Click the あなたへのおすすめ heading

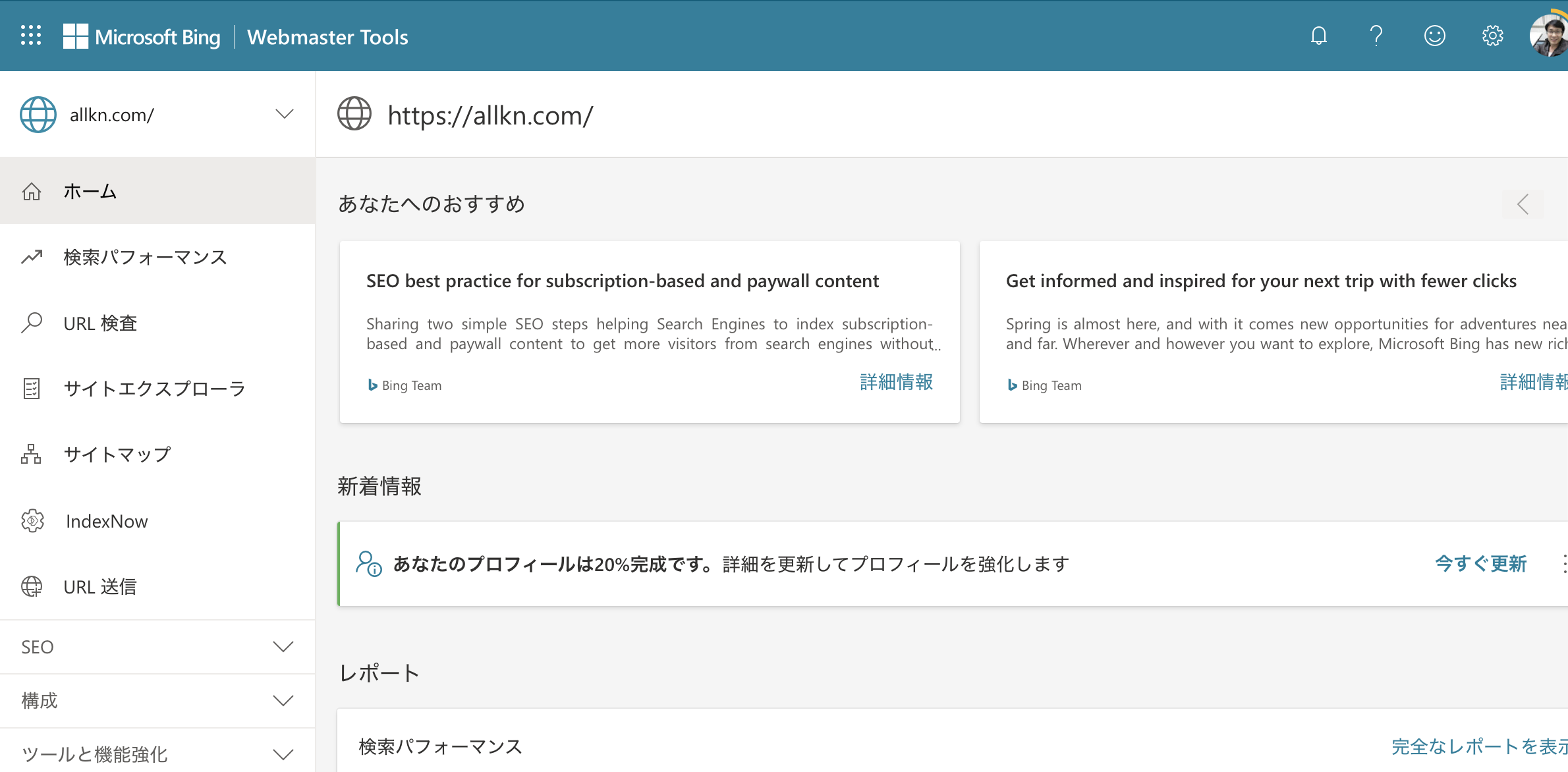click(432, 204)
